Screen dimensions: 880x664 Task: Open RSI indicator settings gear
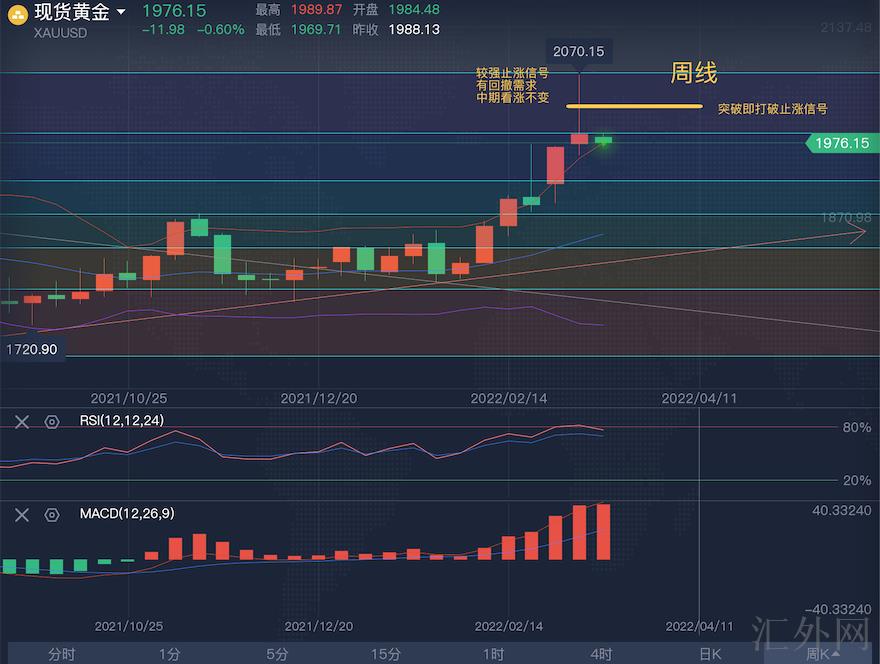click(x=52, y=422)
